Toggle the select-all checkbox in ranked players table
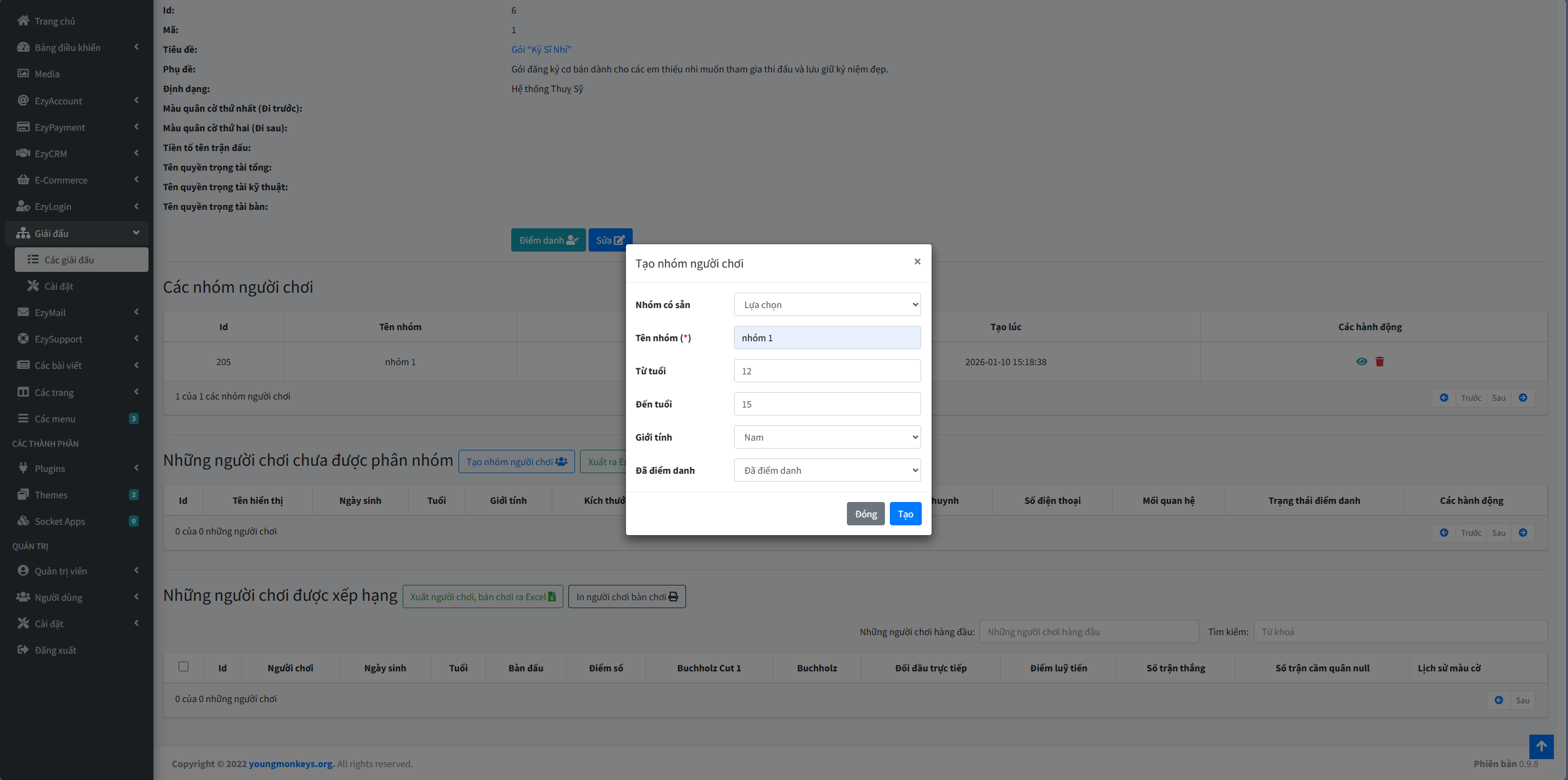Image resolution: width=1568 pixels, height=780 pixels. [x=183, y=666]
